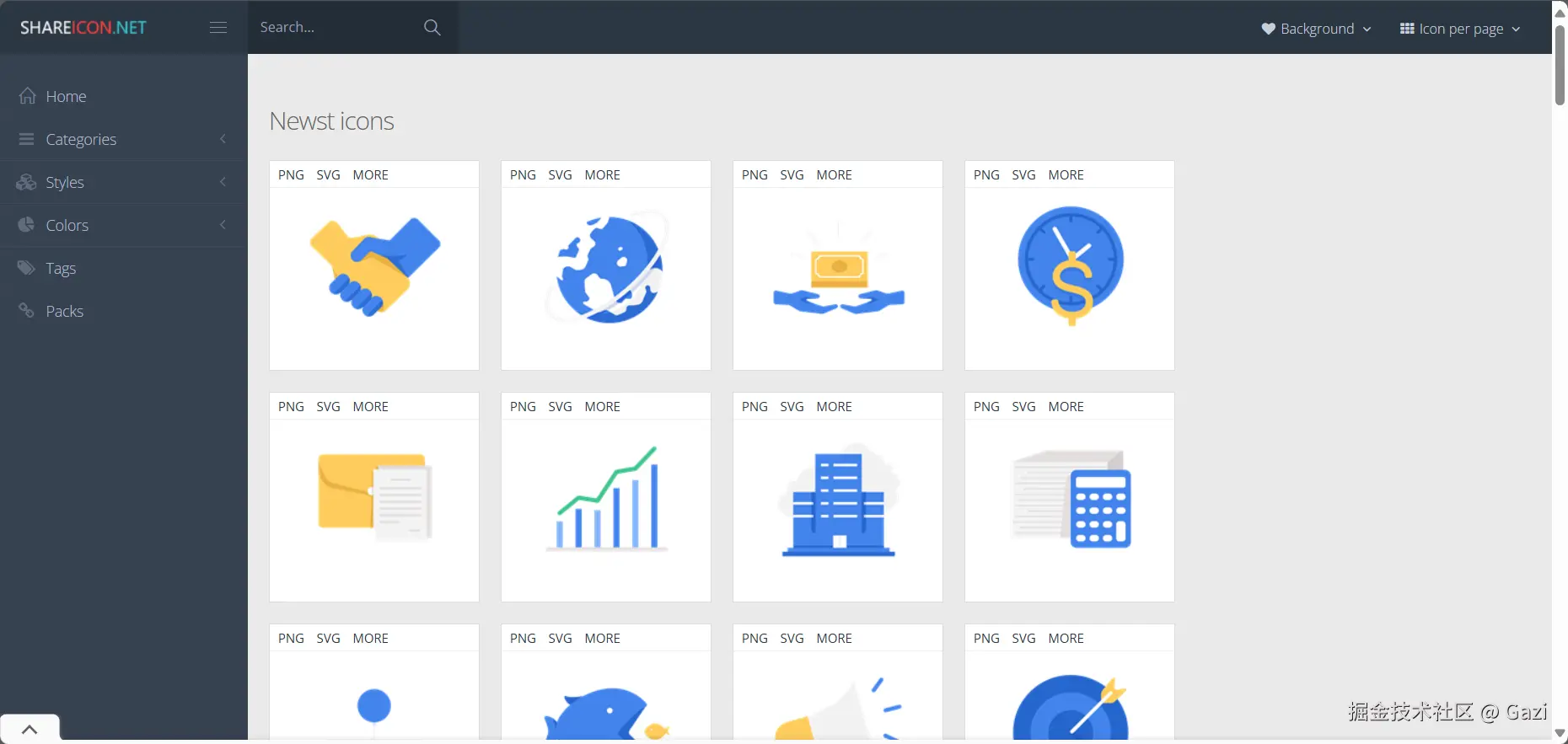
Task: Download SVG of the calculator icon
Action: coord(1023,406)
